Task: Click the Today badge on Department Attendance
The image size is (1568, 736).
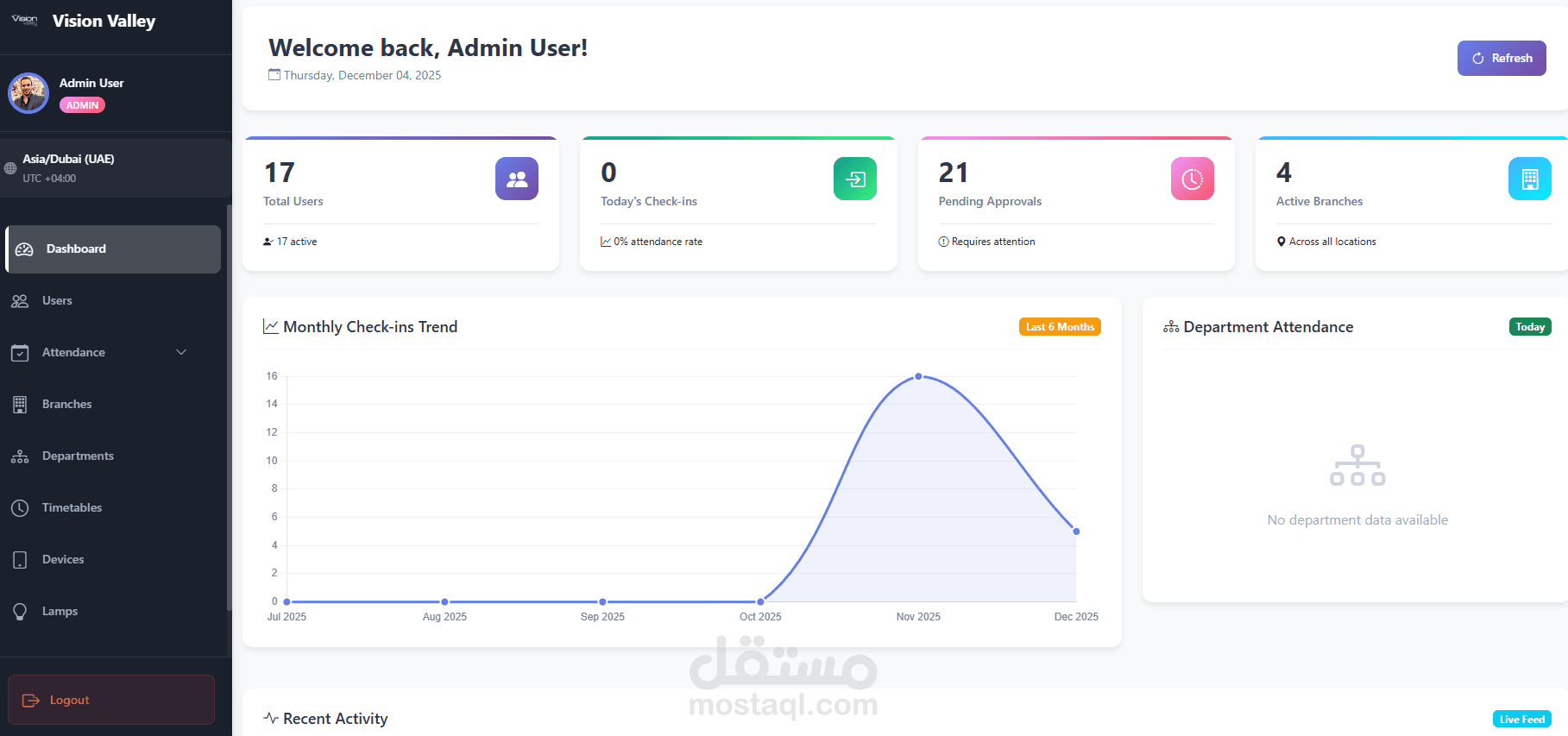Action: tap(1530, 327)
